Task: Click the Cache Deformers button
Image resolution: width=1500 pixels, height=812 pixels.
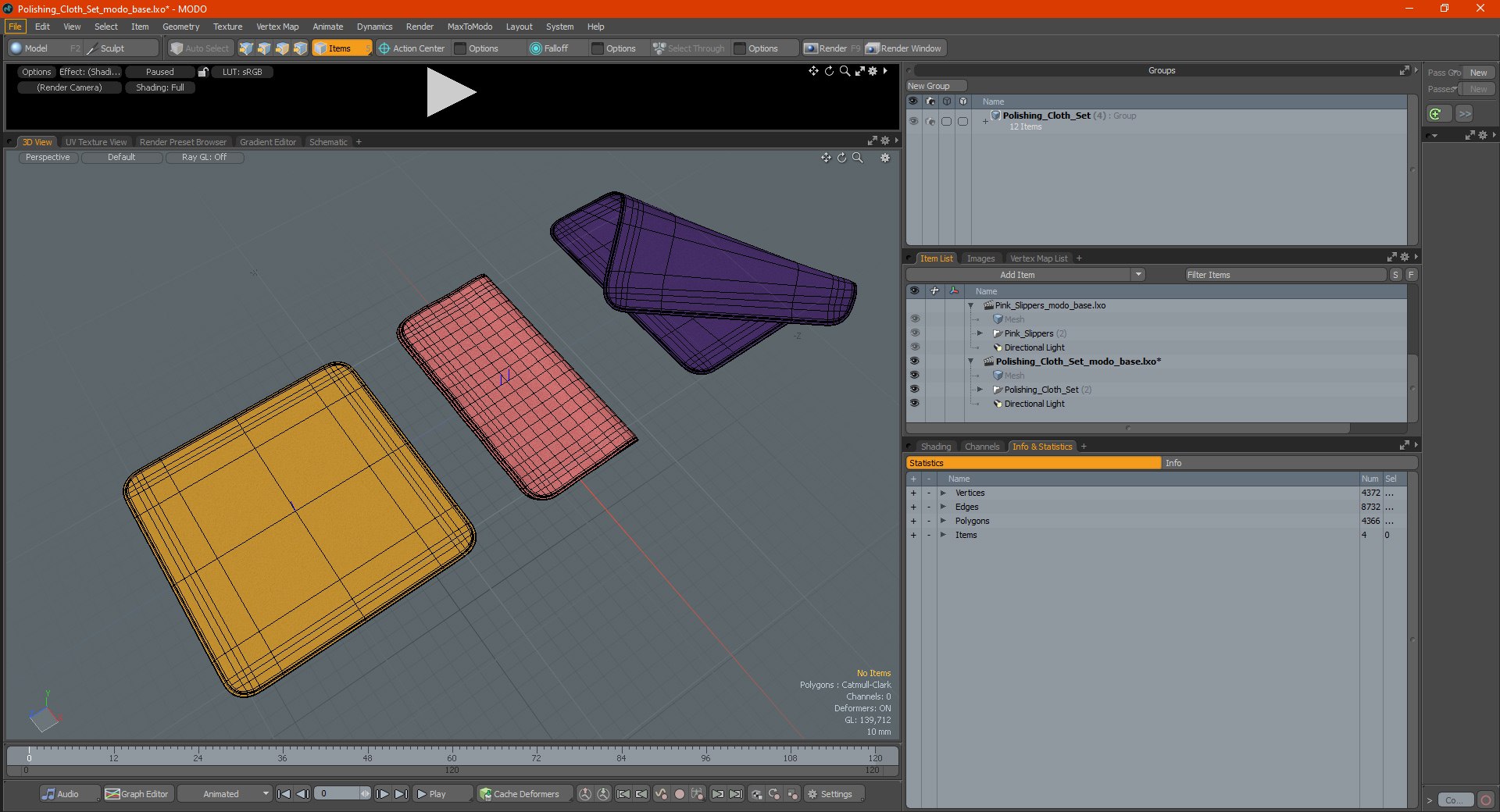Action: (520, 794)
